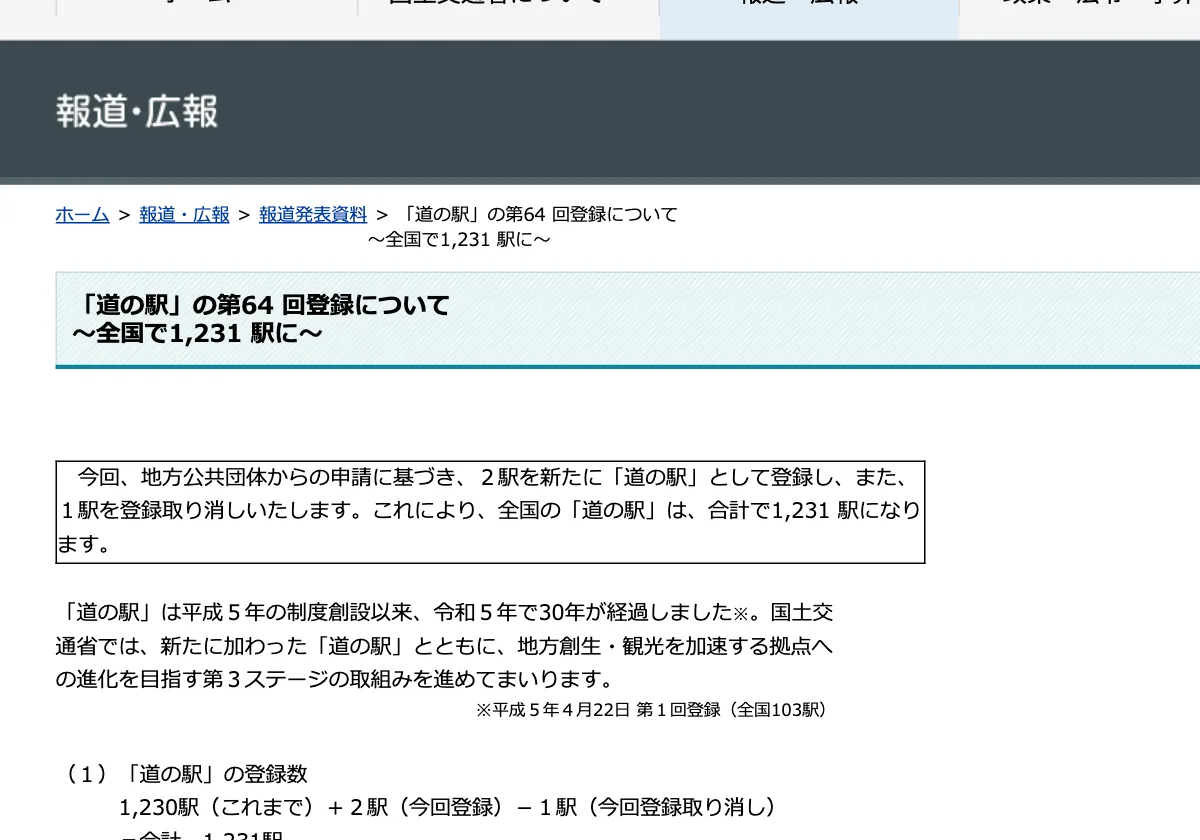Click the 報道・広報 heading in the dark banner
Image resolution: width=1200 pixels, height=840 pixels.
(137, 111)
